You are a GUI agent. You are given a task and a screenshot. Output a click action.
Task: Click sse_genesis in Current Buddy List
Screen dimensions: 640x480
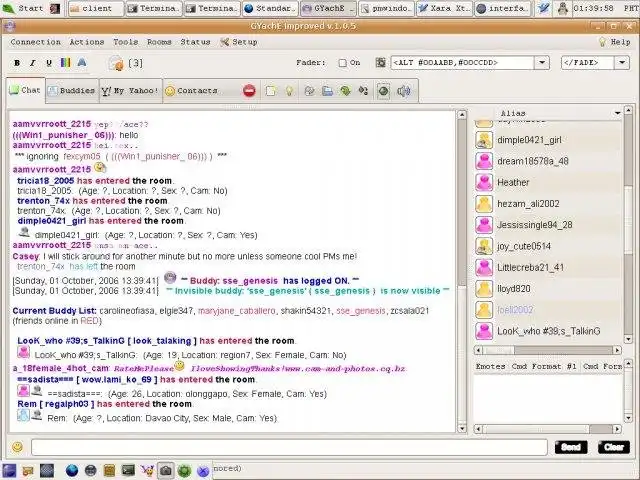pyautogui.click(x=360, y=311)
